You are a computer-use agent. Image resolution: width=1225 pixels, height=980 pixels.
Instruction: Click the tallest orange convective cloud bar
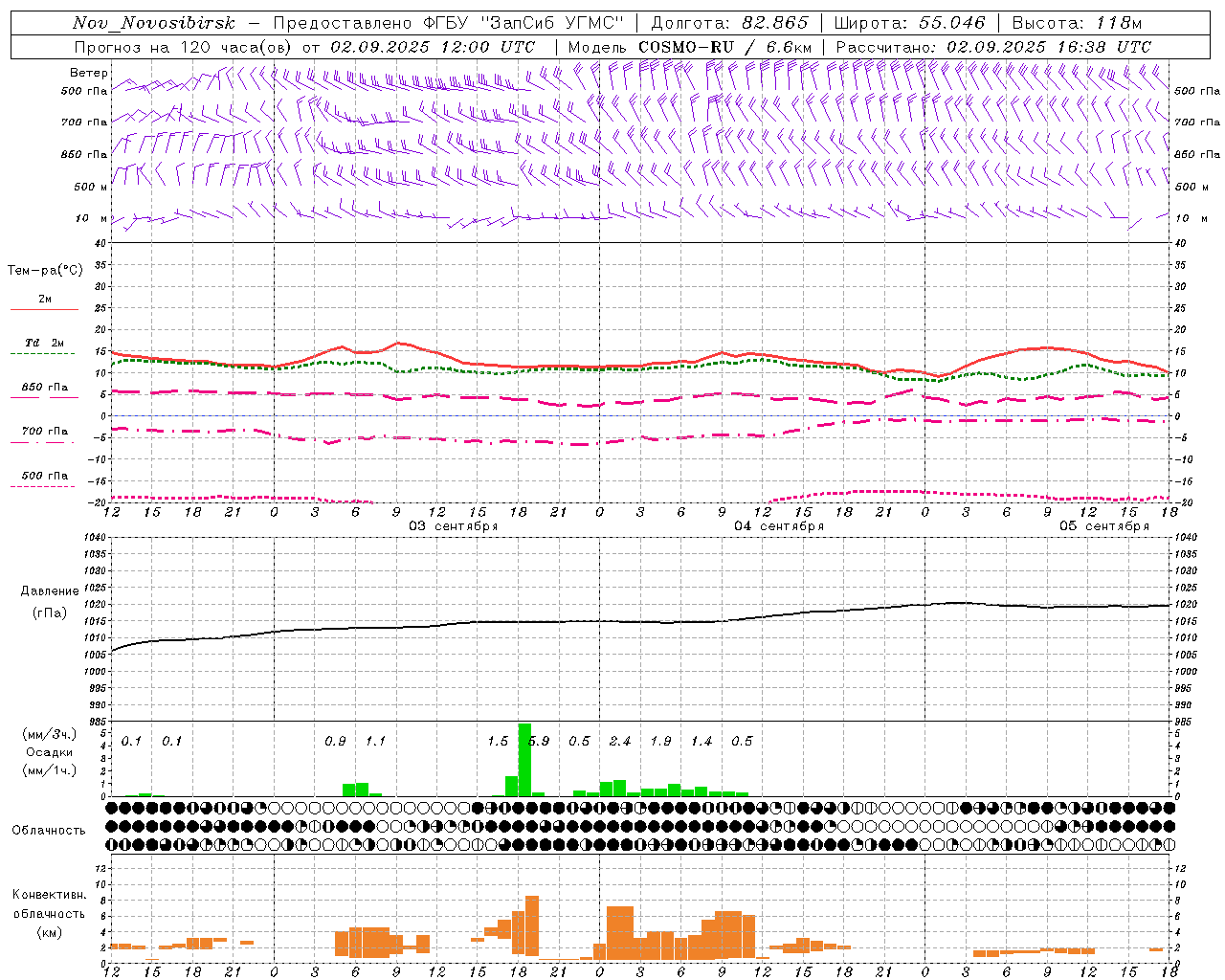coord(532,925)
